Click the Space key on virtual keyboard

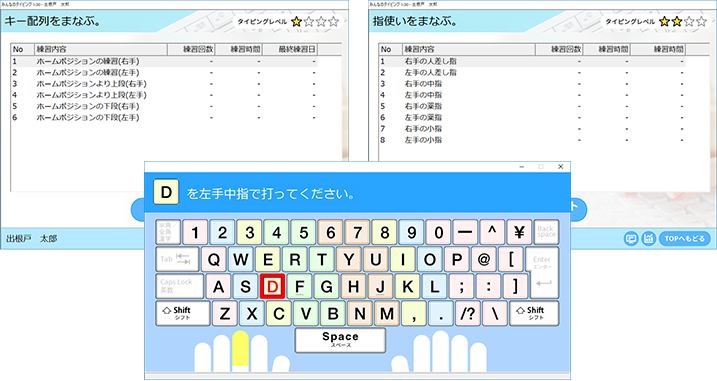coord(340,340)
